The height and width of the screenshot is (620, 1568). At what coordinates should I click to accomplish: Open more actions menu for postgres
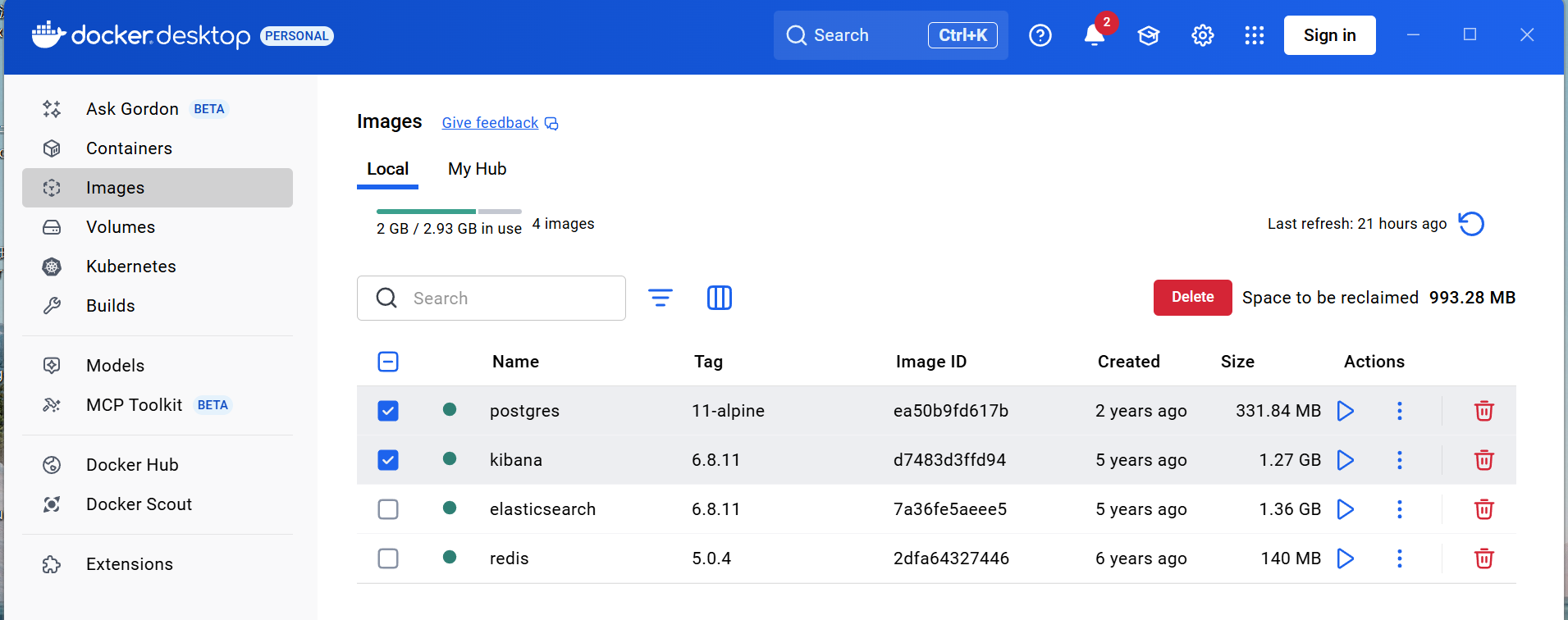coord(1400,411)
